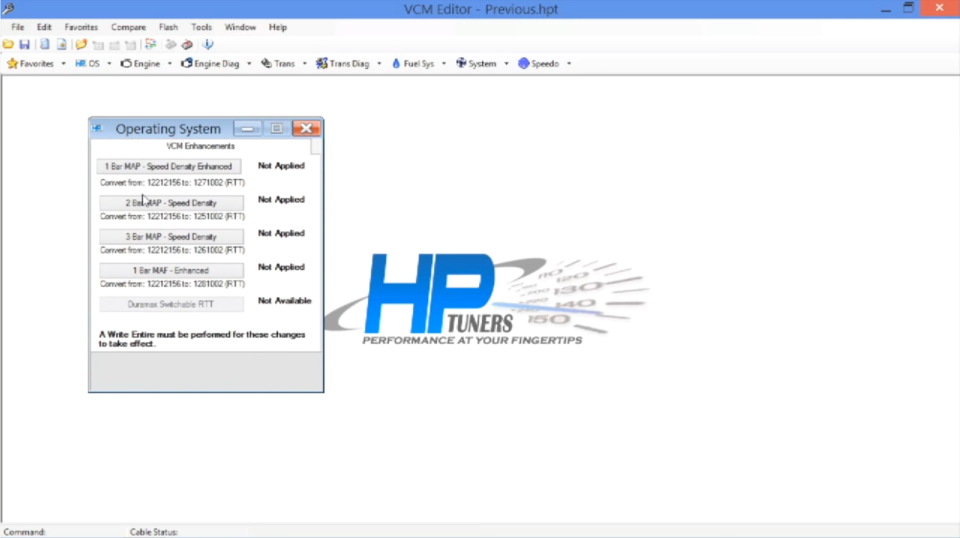Apply 1 Bar MAF - Enhanced
Viewport: 960px width, 538px height.
click(x=171, y=270)
